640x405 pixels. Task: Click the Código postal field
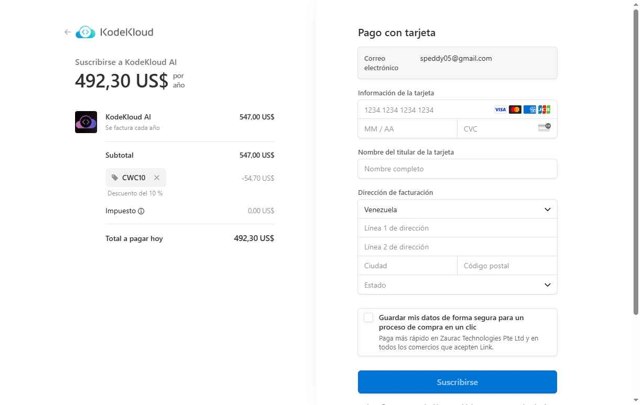tap(506, 266)
